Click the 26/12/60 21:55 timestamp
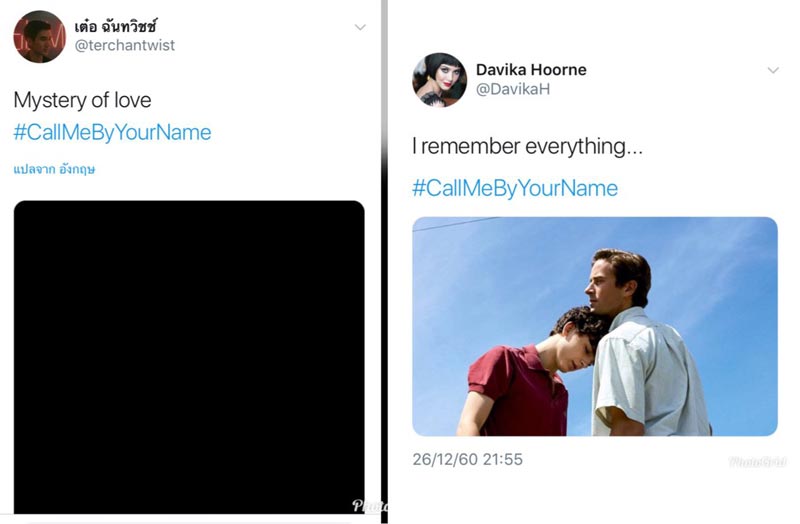Screen dimensions: 800x524 pos(467,459)
